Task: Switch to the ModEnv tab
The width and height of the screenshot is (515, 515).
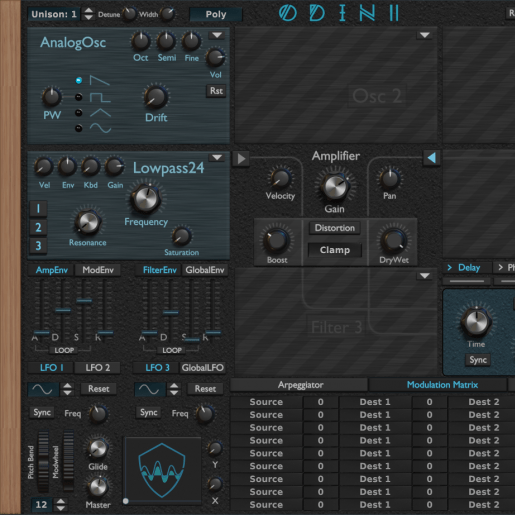Action: pyautogui.click(x=98, y=270)
